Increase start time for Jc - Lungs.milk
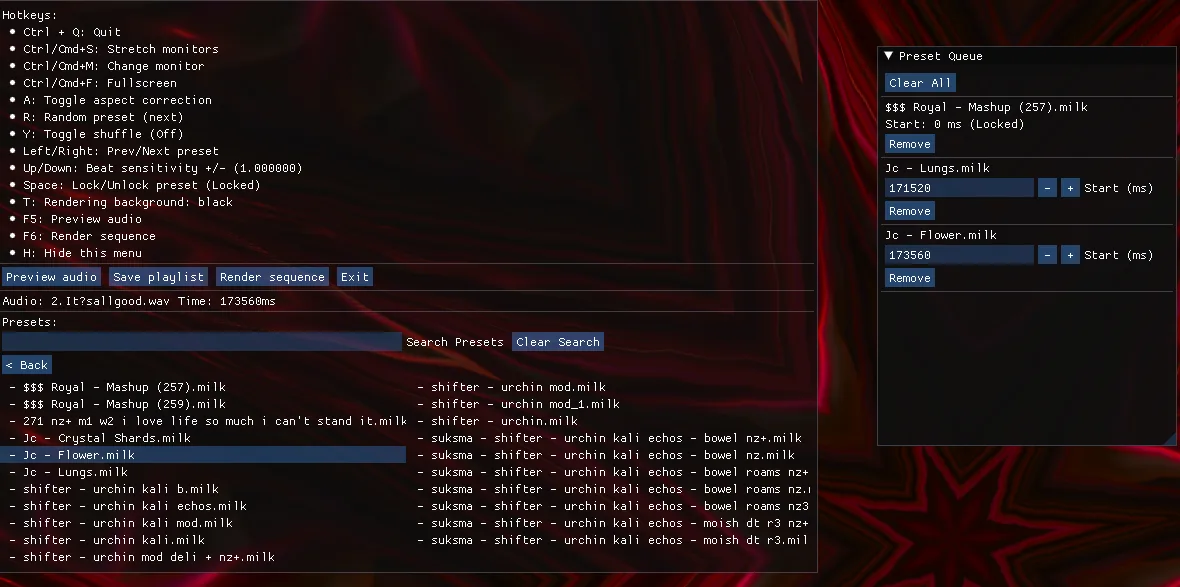 [x=1070, y=188]
